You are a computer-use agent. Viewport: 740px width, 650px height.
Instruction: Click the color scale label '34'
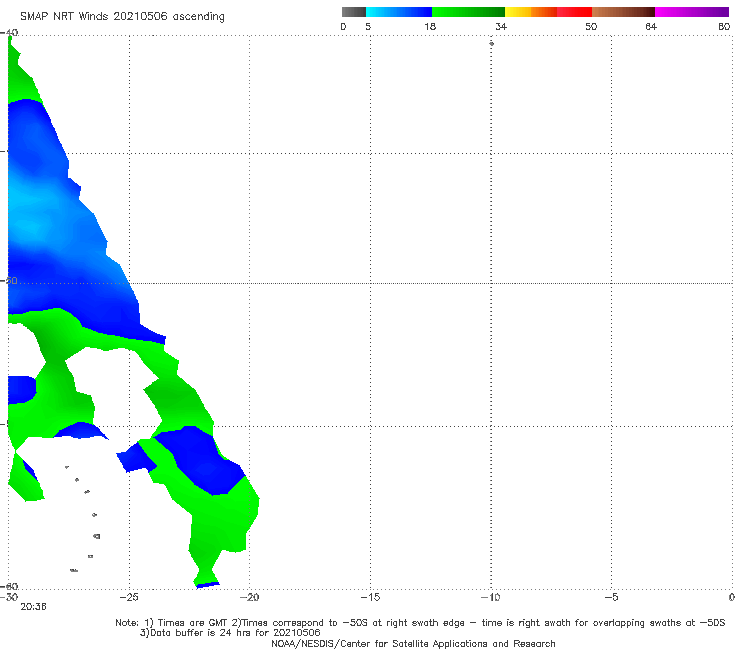pyautogui.click(x=501, y=26)
